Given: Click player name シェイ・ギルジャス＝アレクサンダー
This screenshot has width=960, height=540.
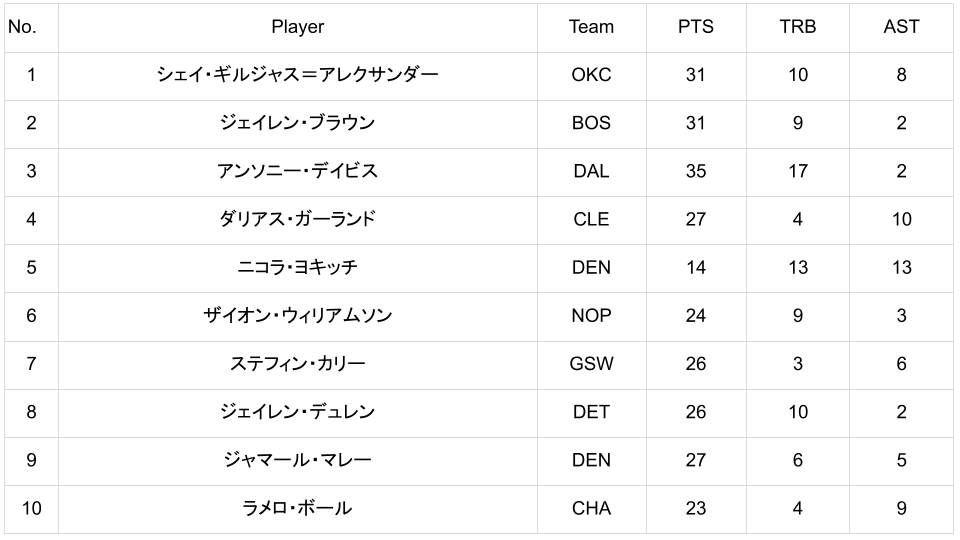Looking at the screenshot, I should point(297,75).
